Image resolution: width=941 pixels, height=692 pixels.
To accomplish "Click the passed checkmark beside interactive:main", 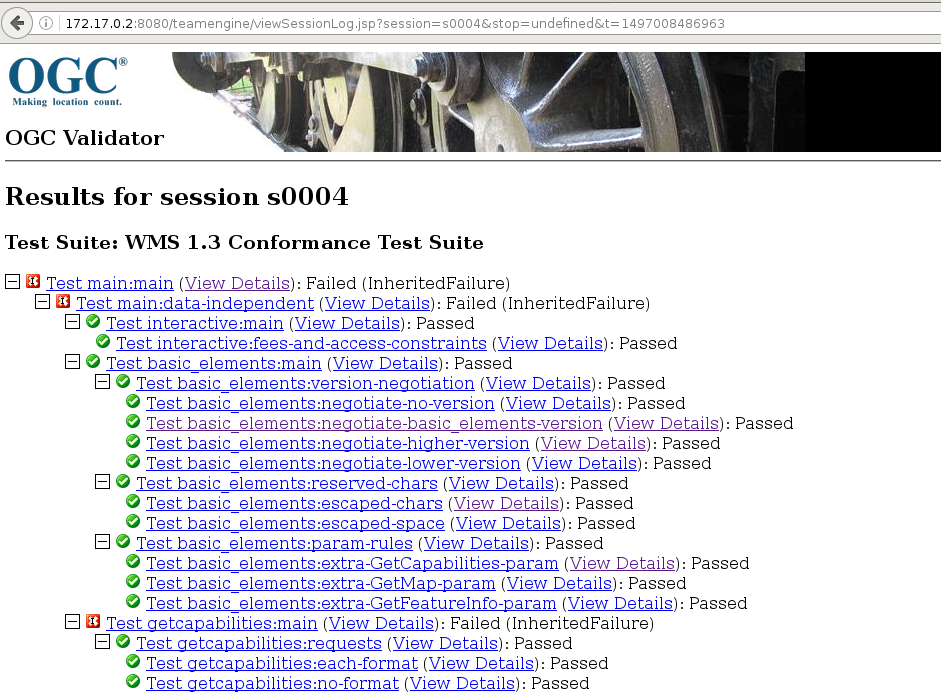I will click(x=93, y=321).
